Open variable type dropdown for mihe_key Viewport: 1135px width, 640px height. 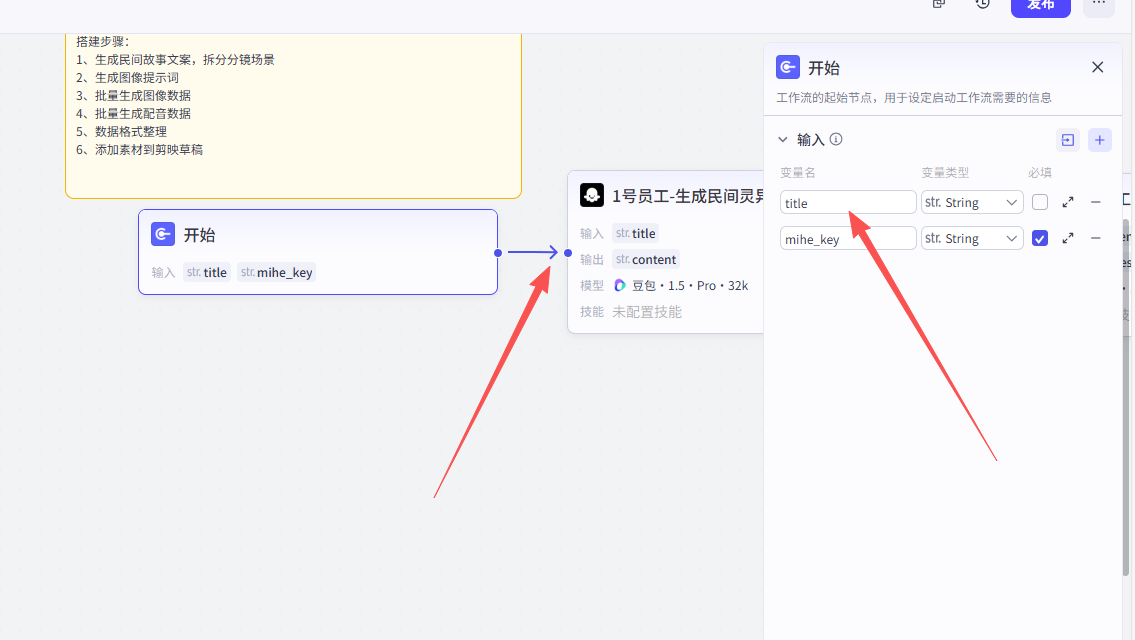[x=971, y=238]
